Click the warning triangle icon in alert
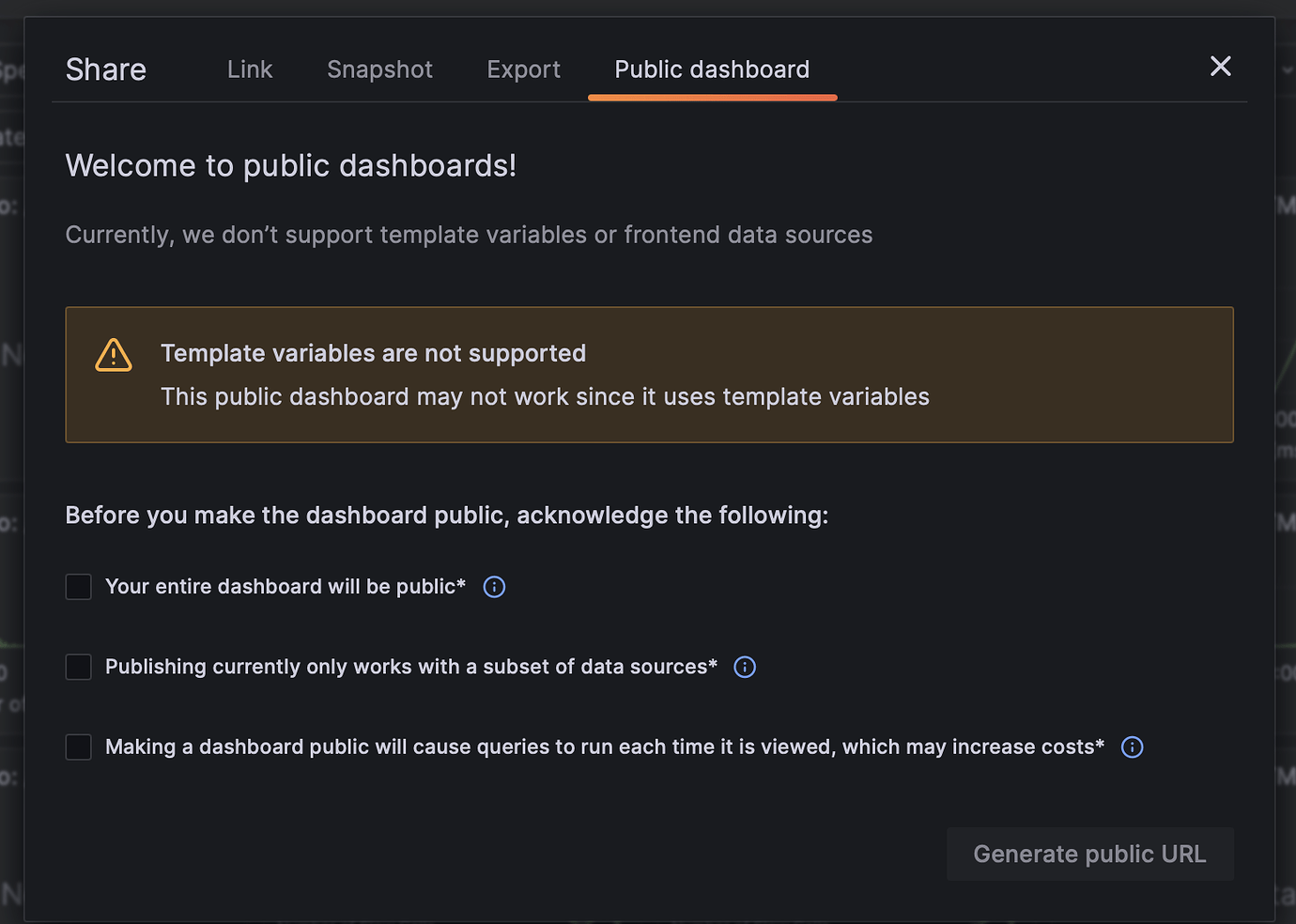Image resolution: width=1296 pixels, height=924 pixels. [114, 355]
